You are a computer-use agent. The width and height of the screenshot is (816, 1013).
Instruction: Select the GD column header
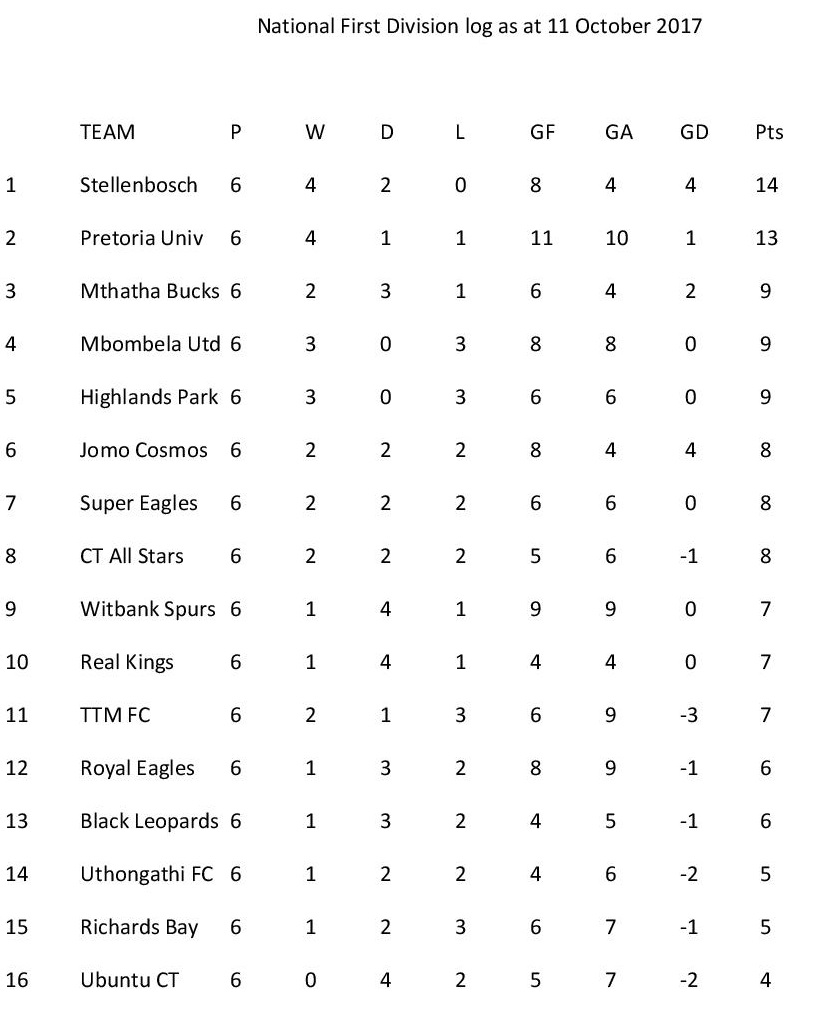click(x=694, y=132)
